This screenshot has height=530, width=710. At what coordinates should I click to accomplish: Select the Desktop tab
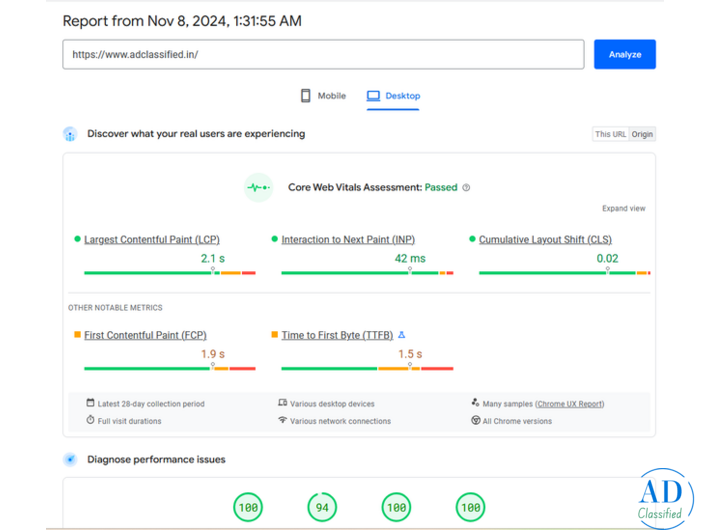click(393, 96)
